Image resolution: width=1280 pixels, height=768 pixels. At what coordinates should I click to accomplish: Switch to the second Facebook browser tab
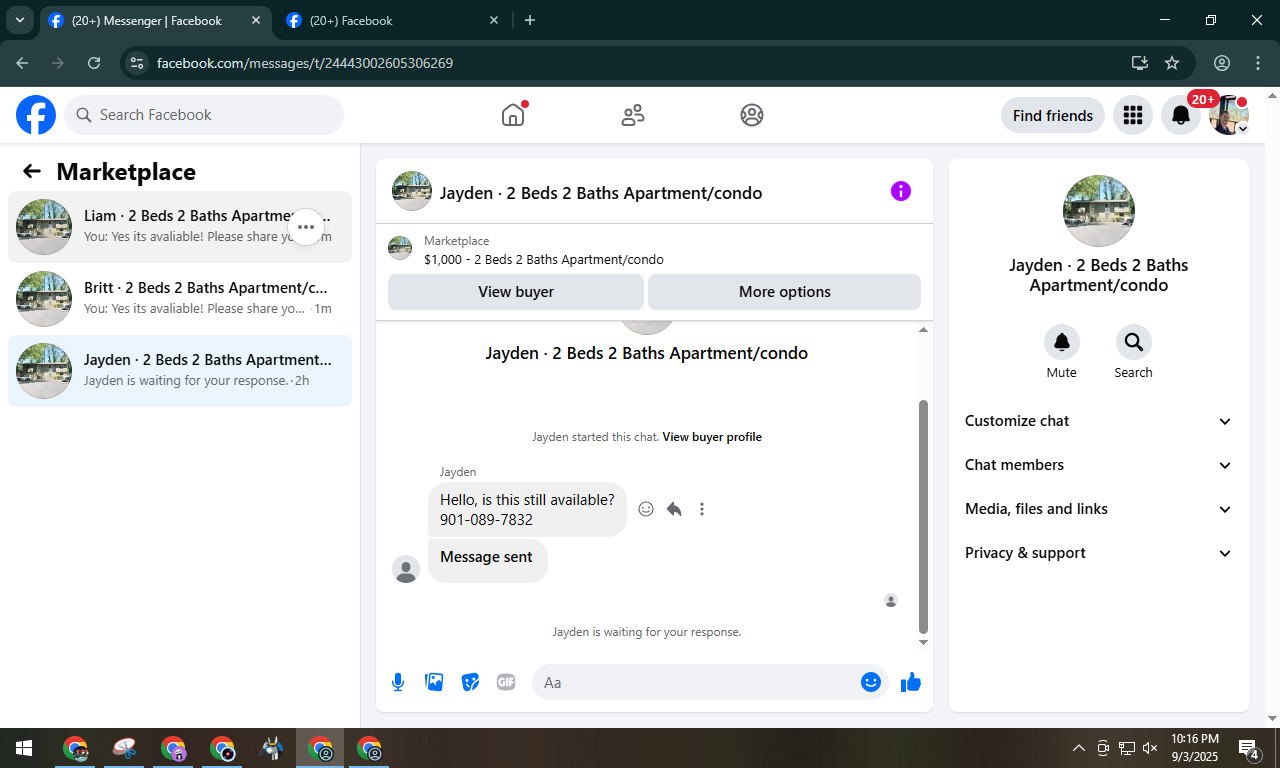393,20
